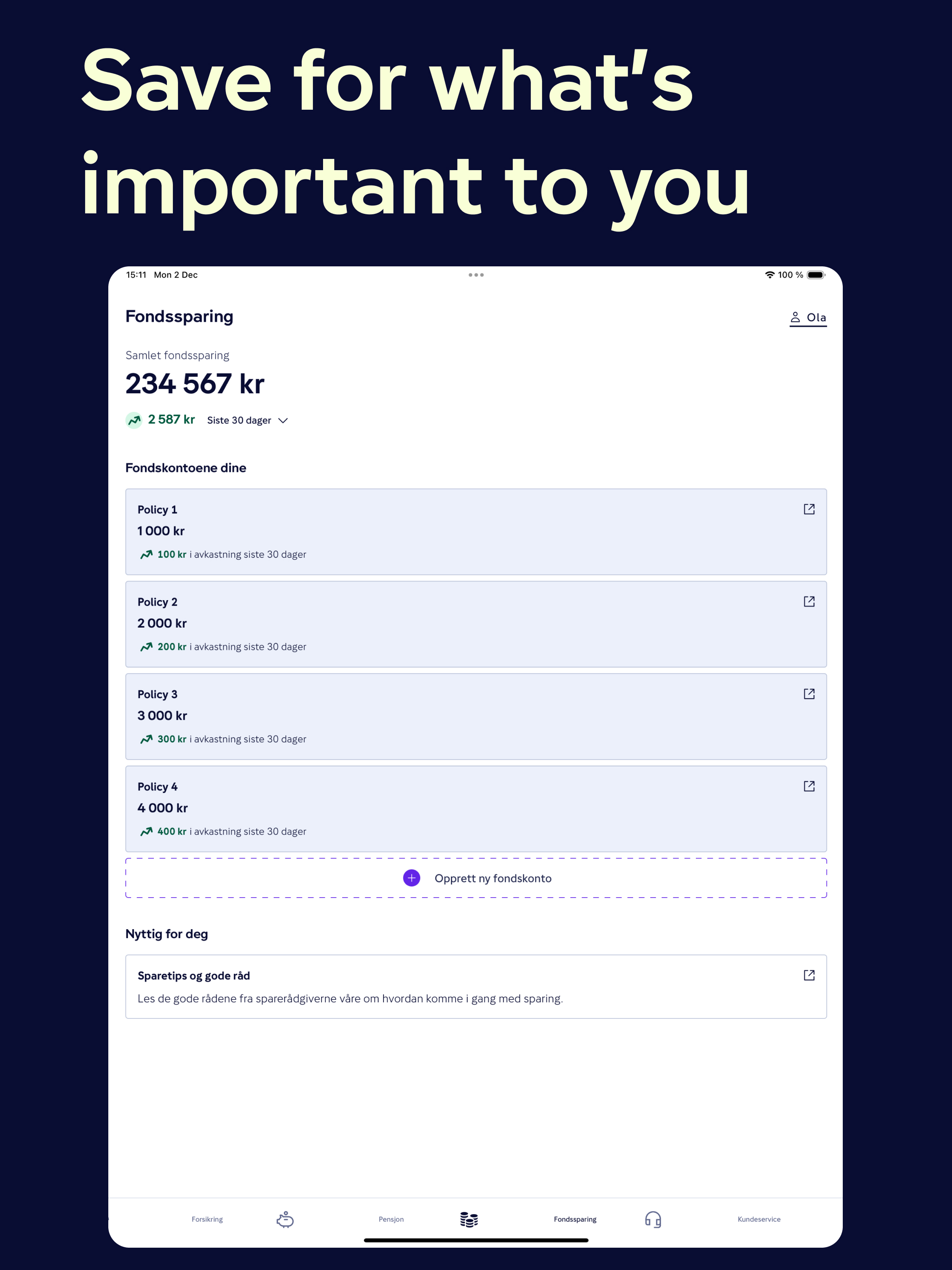Image resolution: width=952 pixels, height=1270 pixels.
Task: Tap the coin stack Fondssparing icon
Action: [469, 1219]
